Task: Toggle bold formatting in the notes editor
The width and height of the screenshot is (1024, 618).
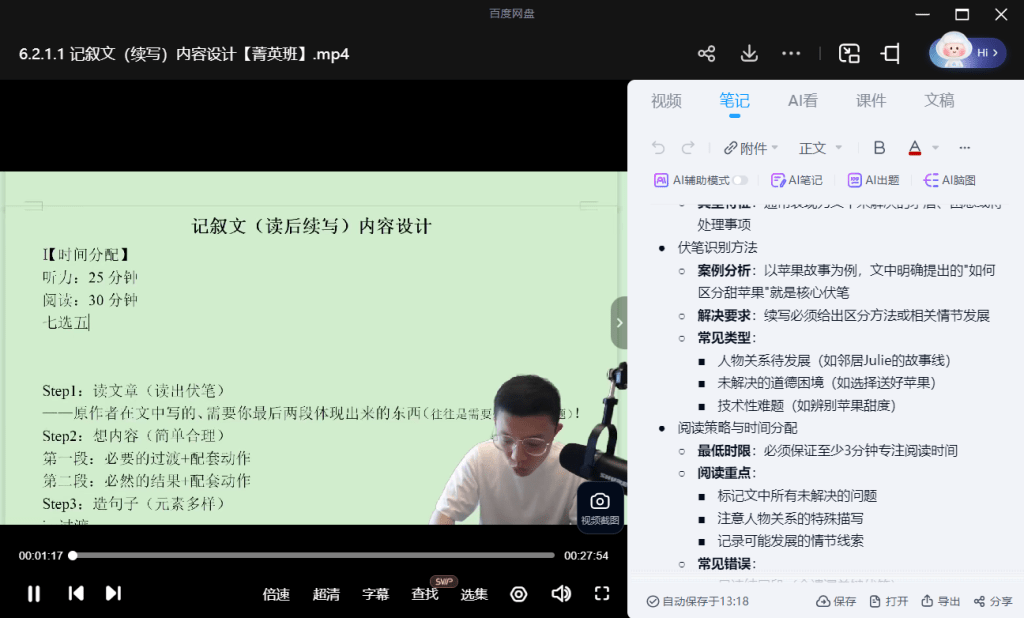Action: click(878, 147)
